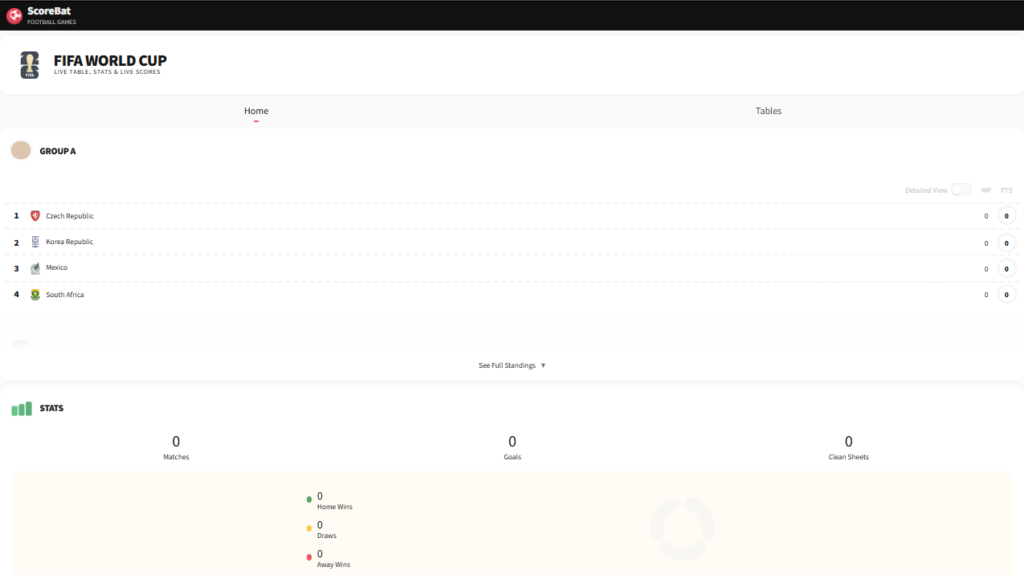Switch to the Home tab
This screenshot has width=1024, height=575.
pos(256,111)
